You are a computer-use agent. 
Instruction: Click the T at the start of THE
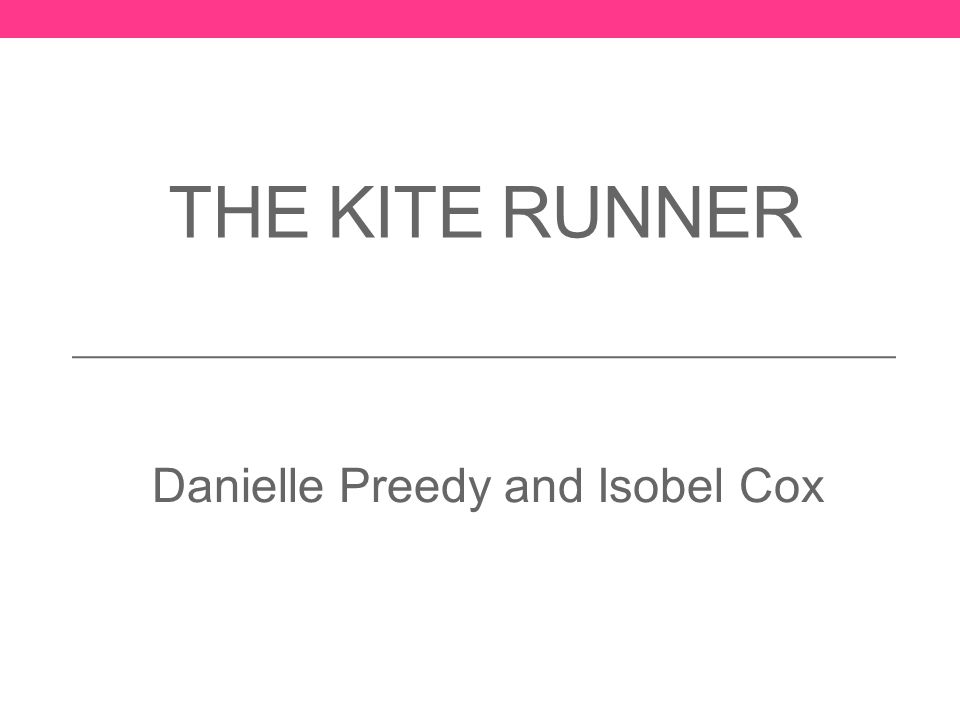(x=191, y=212)
